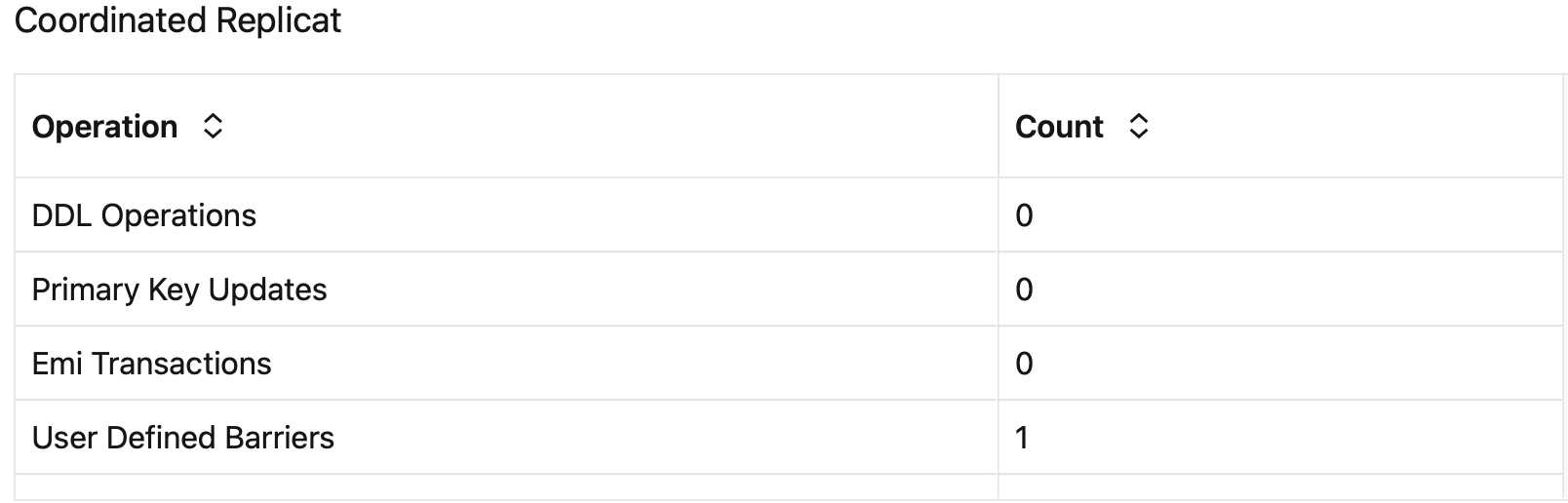Click the count value for Primary Key Updates
Screen dimensions: 1568x503
[x=1024, y=290]
